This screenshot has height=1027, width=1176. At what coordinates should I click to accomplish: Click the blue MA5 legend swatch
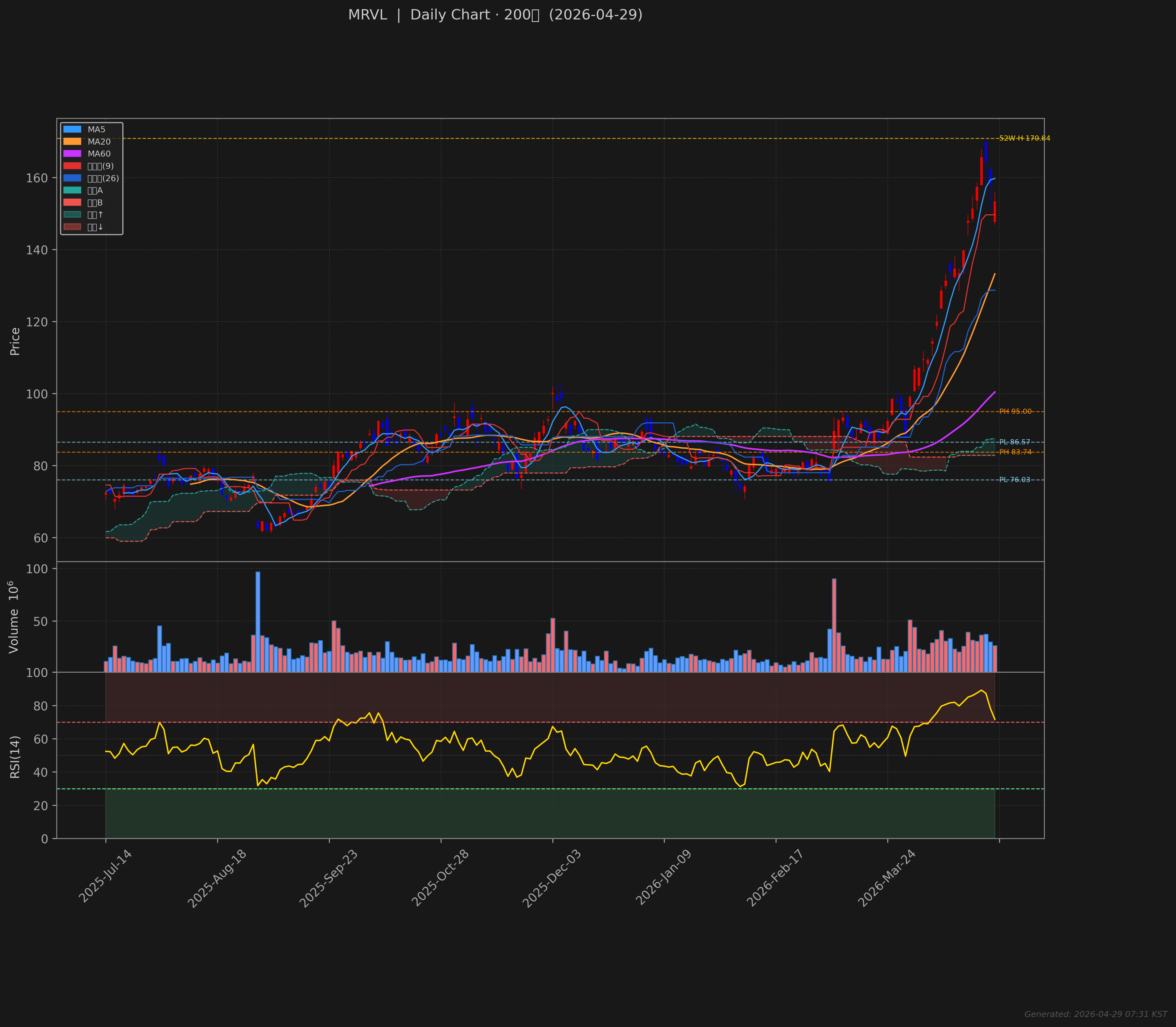[72, 129]
